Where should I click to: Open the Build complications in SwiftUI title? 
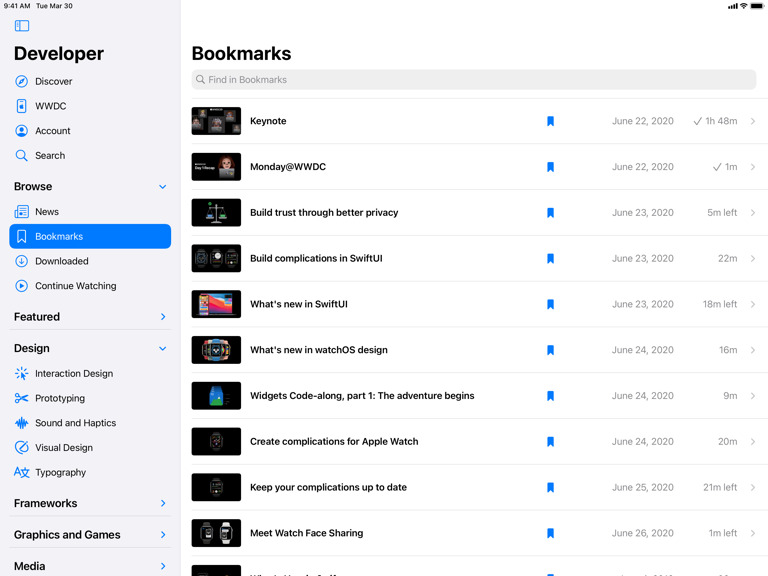tap(316, 258)
